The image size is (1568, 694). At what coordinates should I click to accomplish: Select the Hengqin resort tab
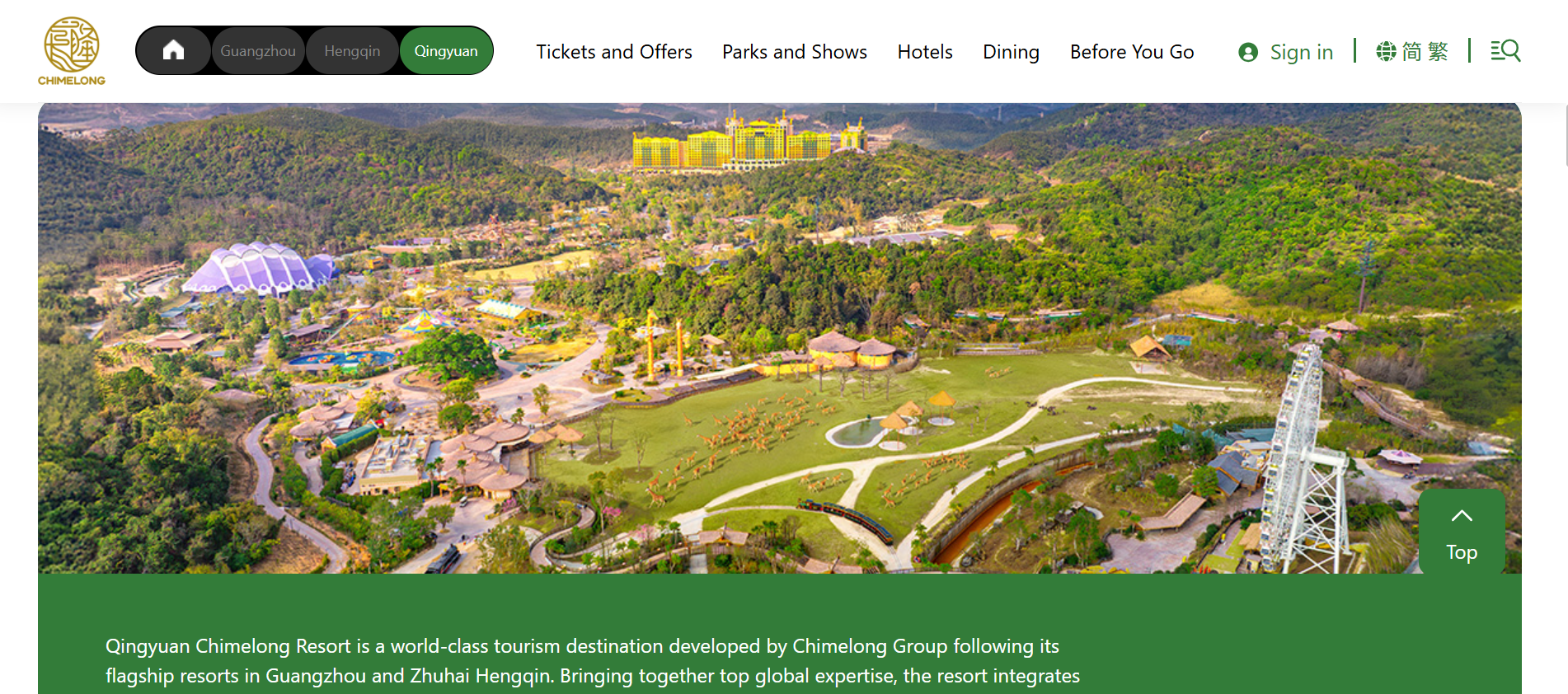(x=352, y=51)
